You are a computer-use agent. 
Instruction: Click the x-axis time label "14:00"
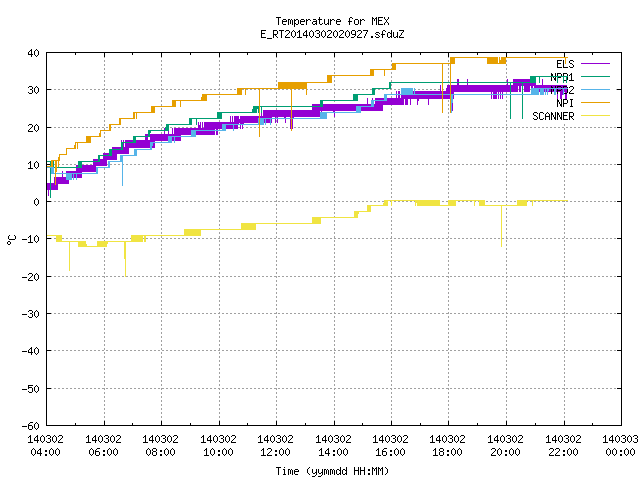coord(333,452)
